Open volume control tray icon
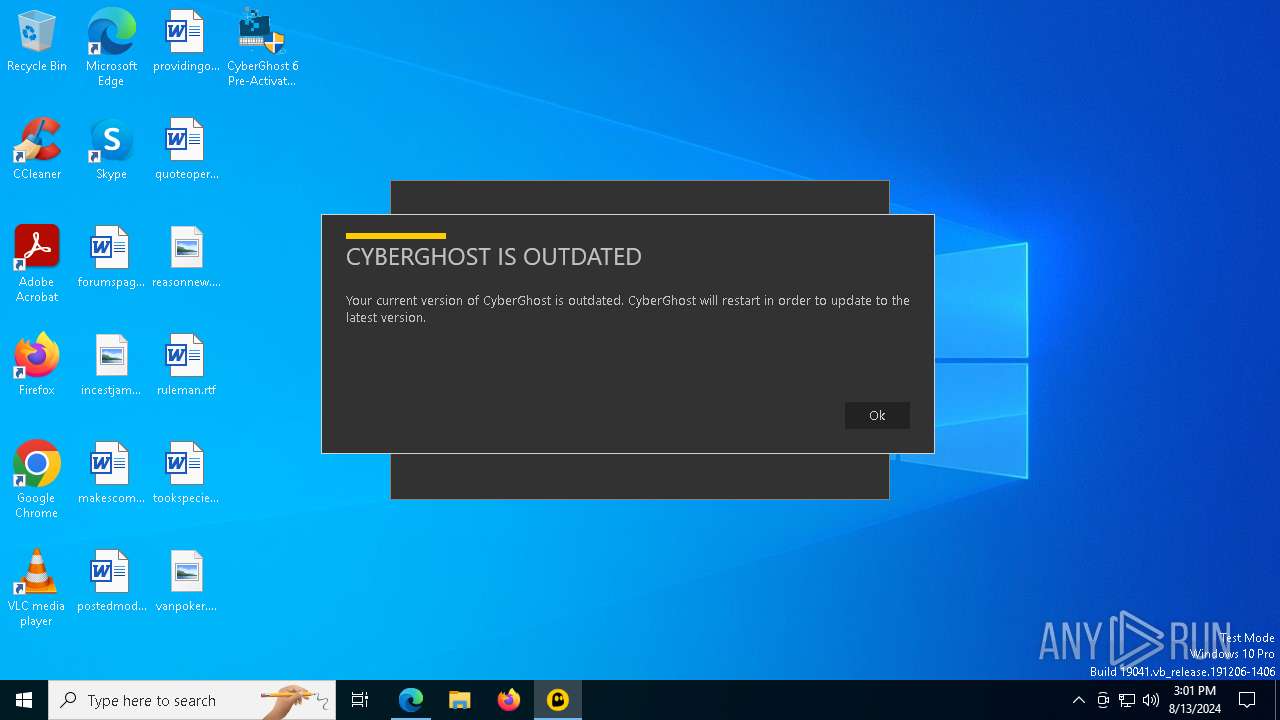Screen dimensions: 1280x720 1151,700
